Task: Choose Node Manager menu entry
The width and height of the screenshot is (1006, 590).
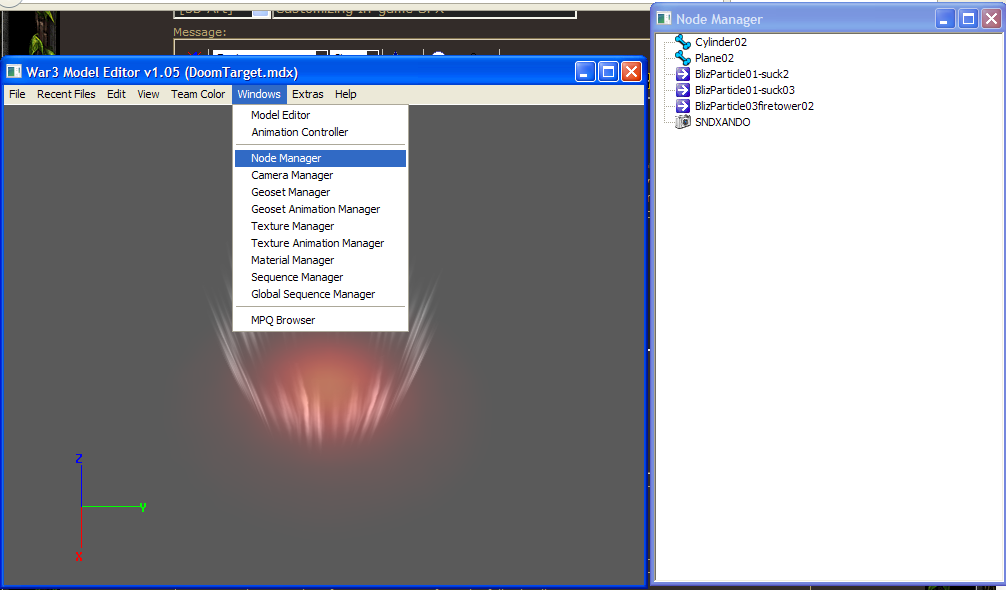Action: click(320, 158)
